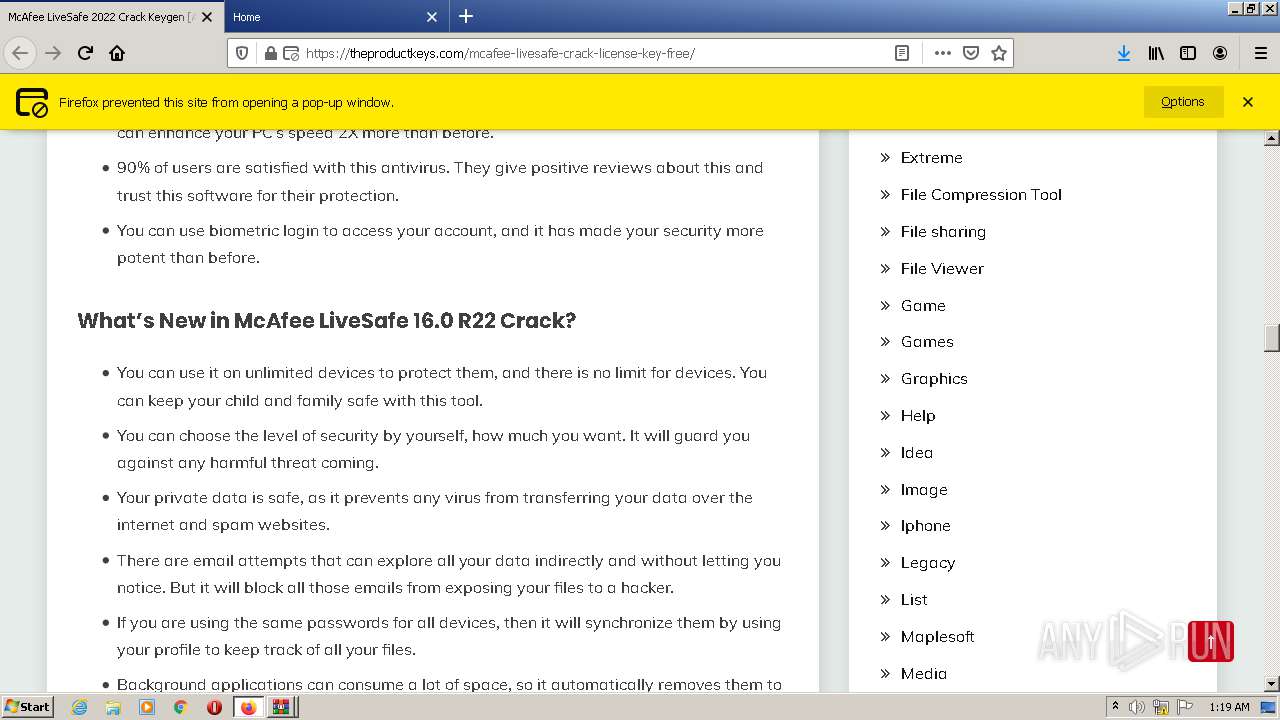Click the taskbar clock 1:19 AM
The height and width of the screenshot is (720, 1280).
1229,707
